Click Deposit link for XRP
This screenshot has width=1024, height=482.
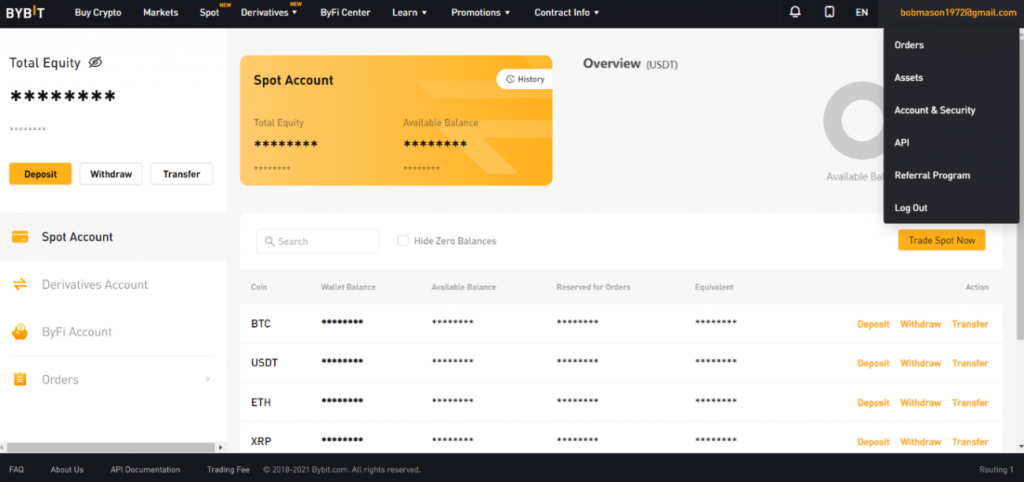coord(873,442)
